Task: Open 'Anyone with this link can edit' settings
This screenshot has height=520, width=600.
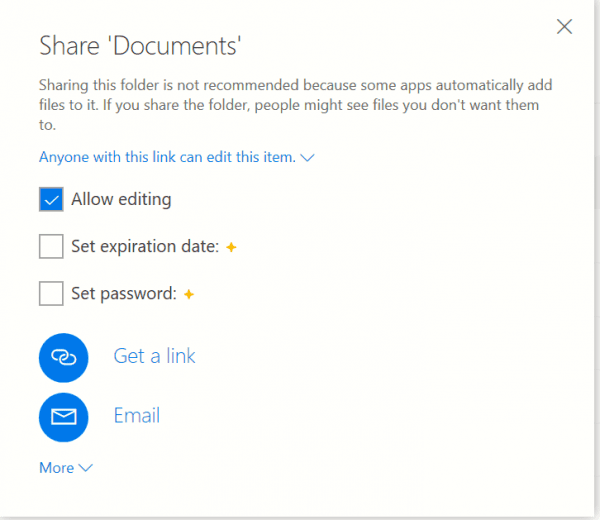Action: click(167, 157)
